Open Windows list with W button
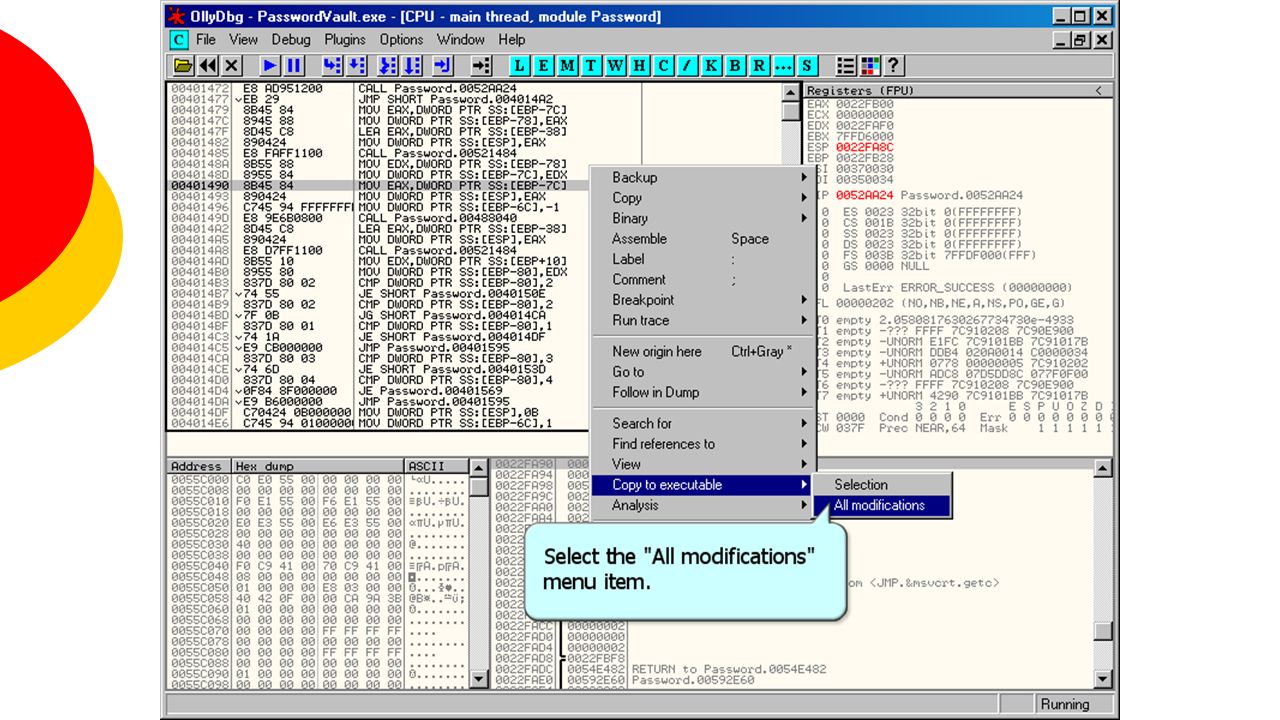Screen dimensions: 1280x720 (615, 66)
